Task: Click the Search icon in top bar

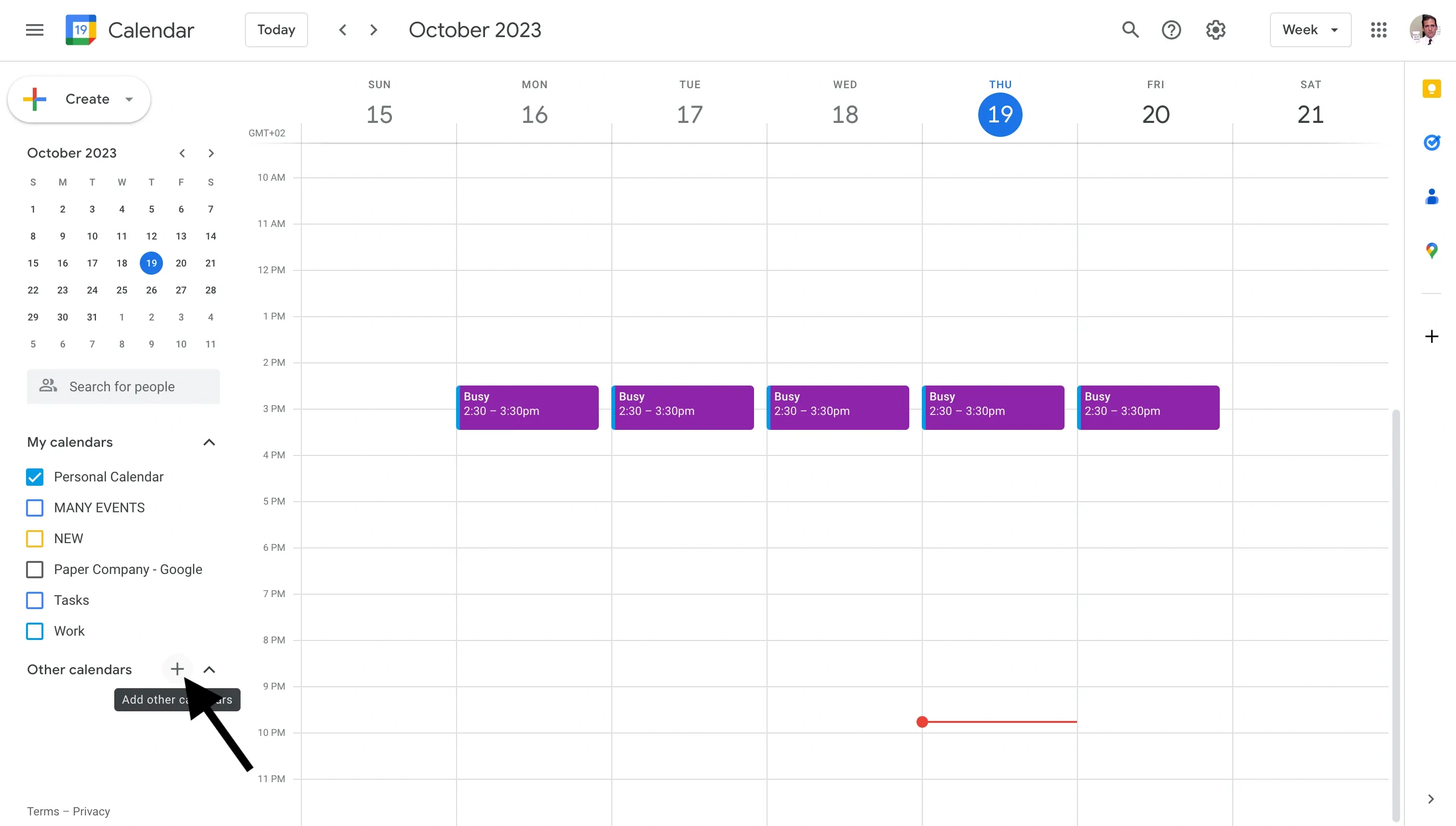Action: pos(1131,30)
